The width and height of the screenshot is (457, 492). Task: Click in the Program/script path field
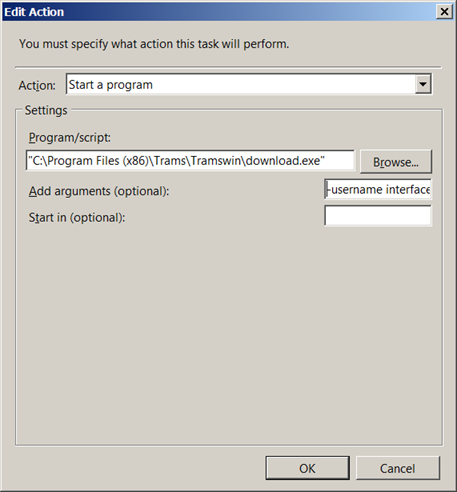coord(190,161)
